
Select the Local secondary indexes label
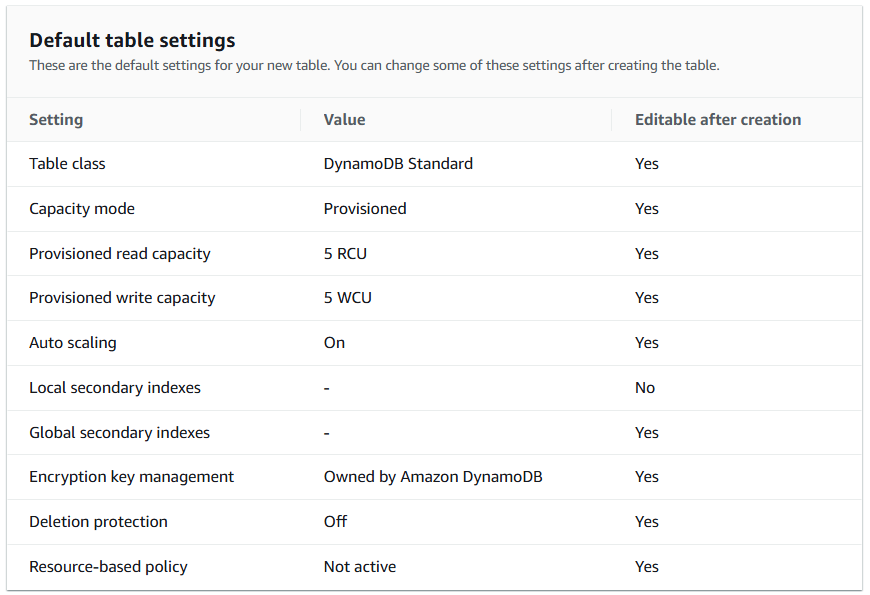(x=113, y=388)
